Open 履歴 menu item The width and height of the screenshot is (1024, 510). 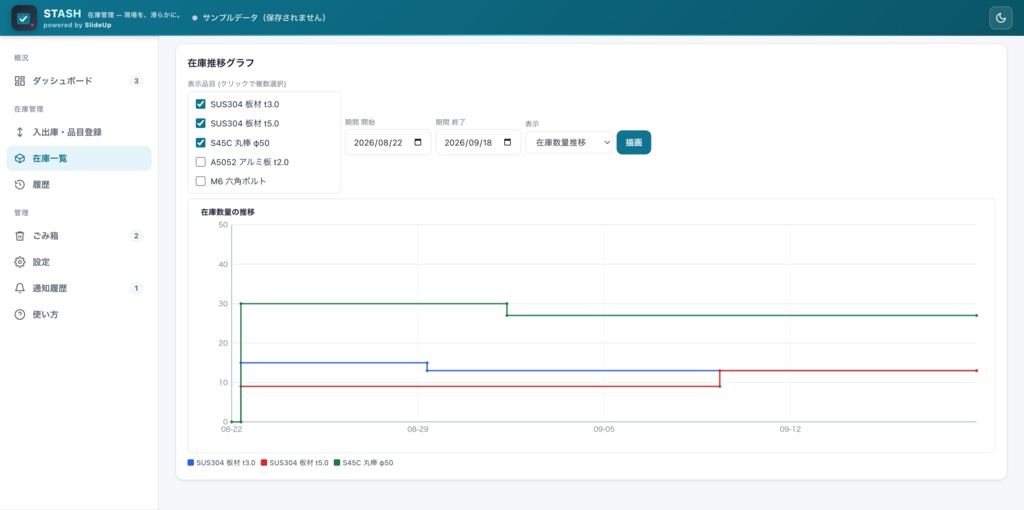(79, 185)
